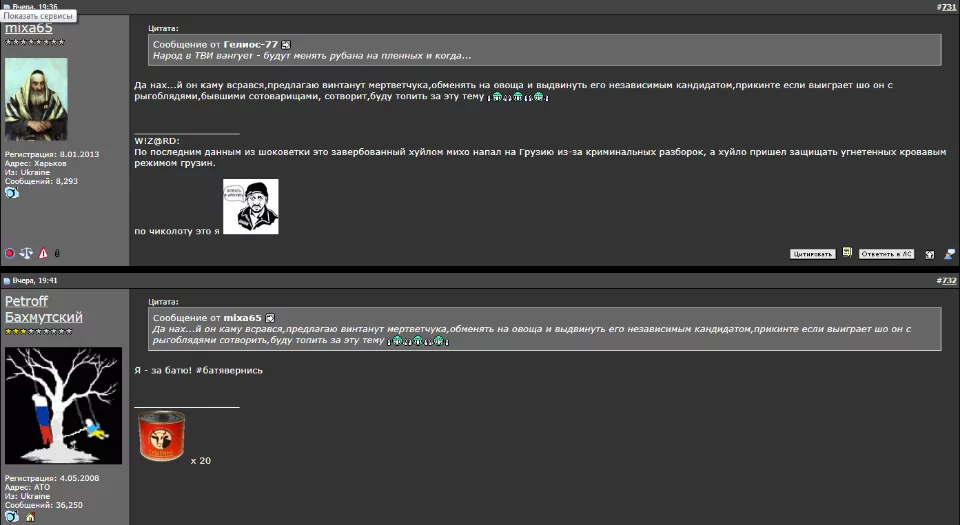Click Petroff's yellow star rating row
960x525 pixels.
tap(39, 332)
